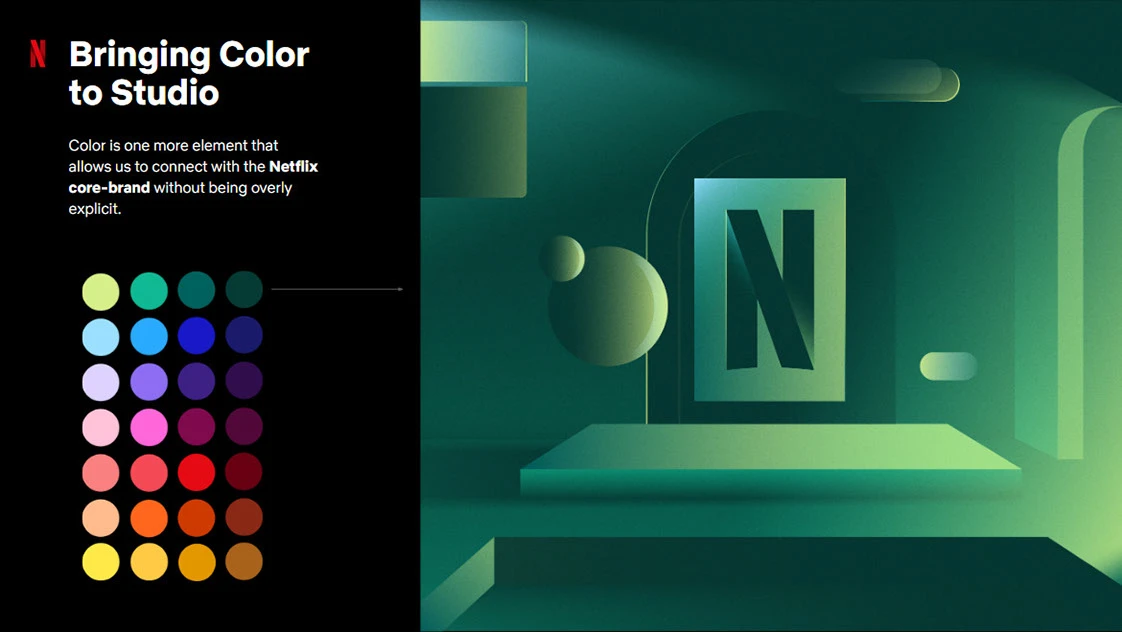Screen dimensions: 1122x632
Task: Select the bright lemon yellow swatch
Action: [x=101, y=562]
